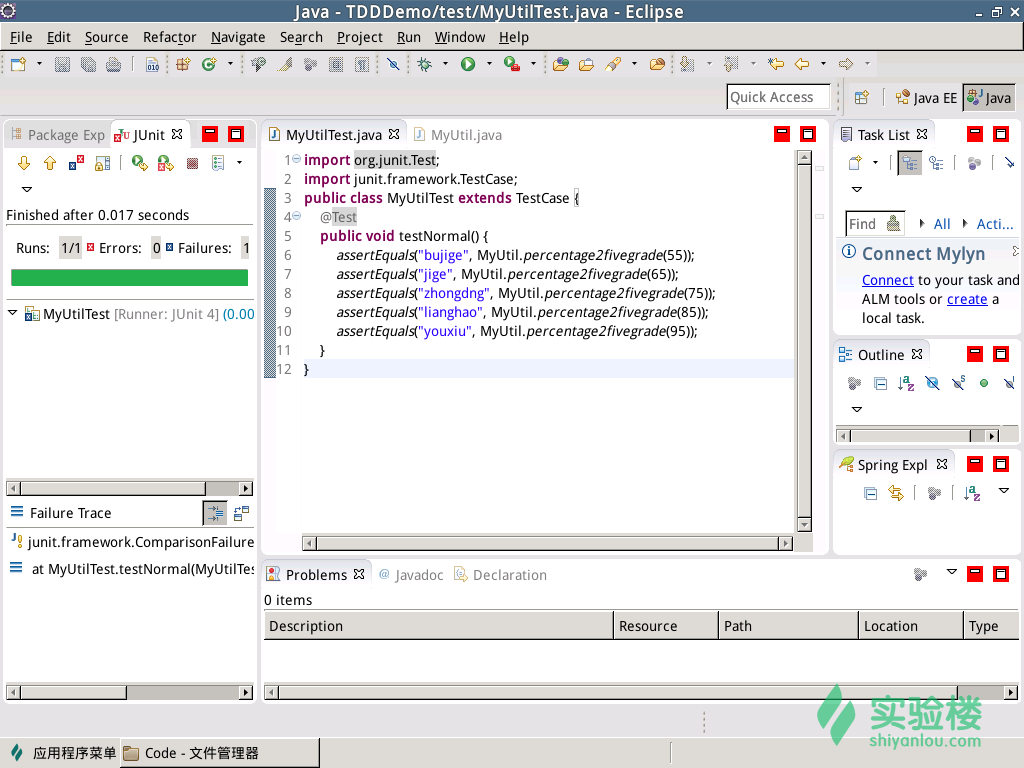1024x768 pixels.
Task: Click the editor horizontal scrollbar track
Action: tap(547, 543)
